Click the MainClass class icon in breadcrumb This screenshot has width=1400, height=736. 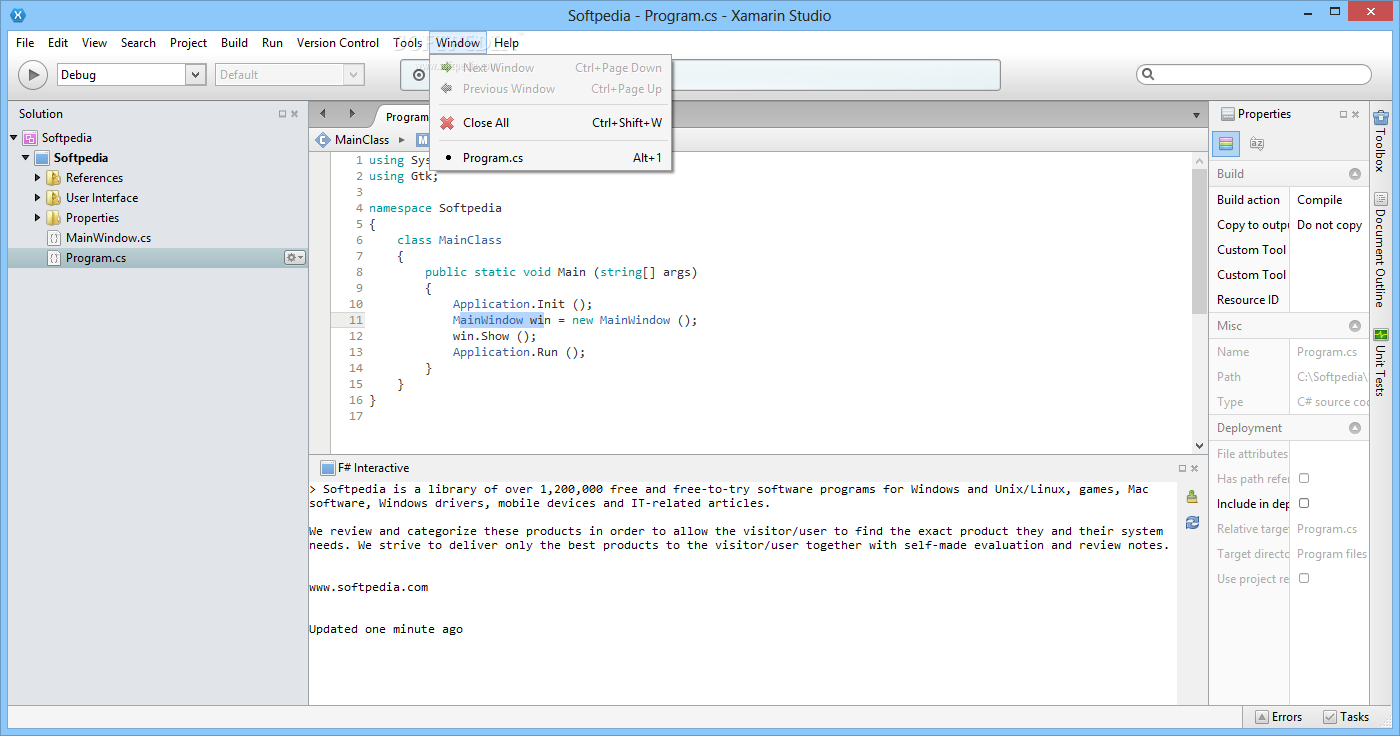pyautogui.click(x=323, y=140)
